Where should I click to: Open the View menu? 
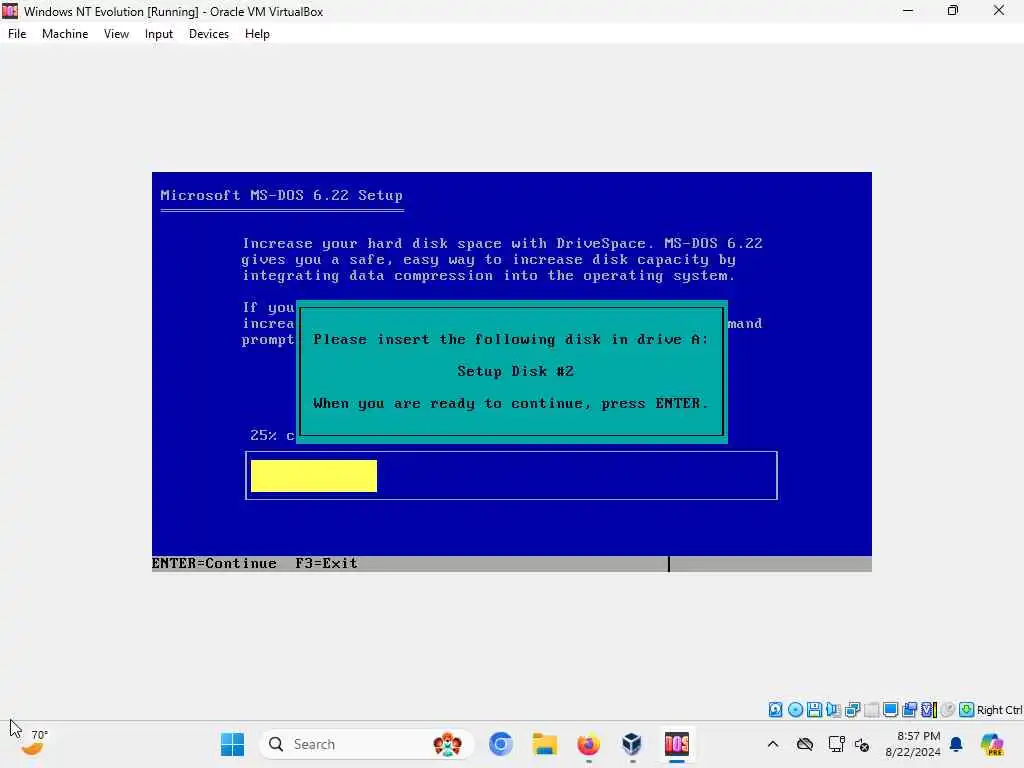coord(116,34)
